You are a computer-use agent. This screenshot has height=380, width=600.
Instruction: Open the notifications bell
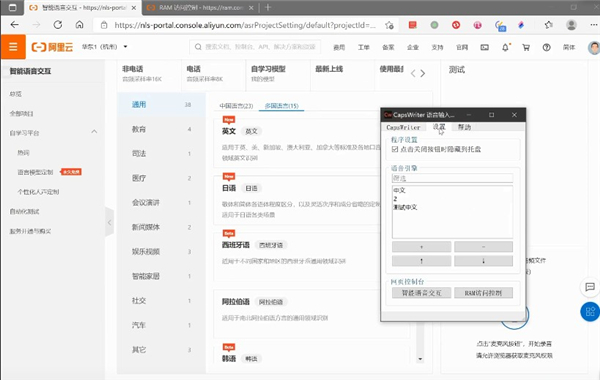505,47
